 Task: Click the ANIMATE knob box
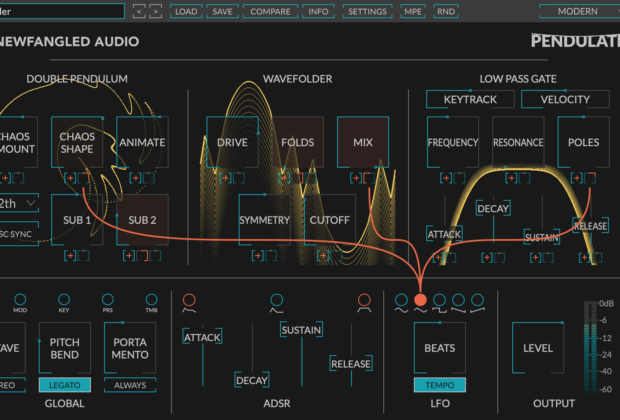[142, 142]
